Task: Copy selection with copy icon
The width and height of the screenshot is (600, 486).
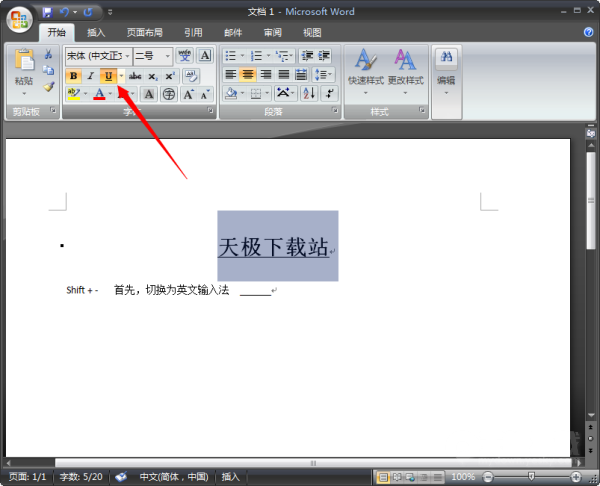Action: 48,70
